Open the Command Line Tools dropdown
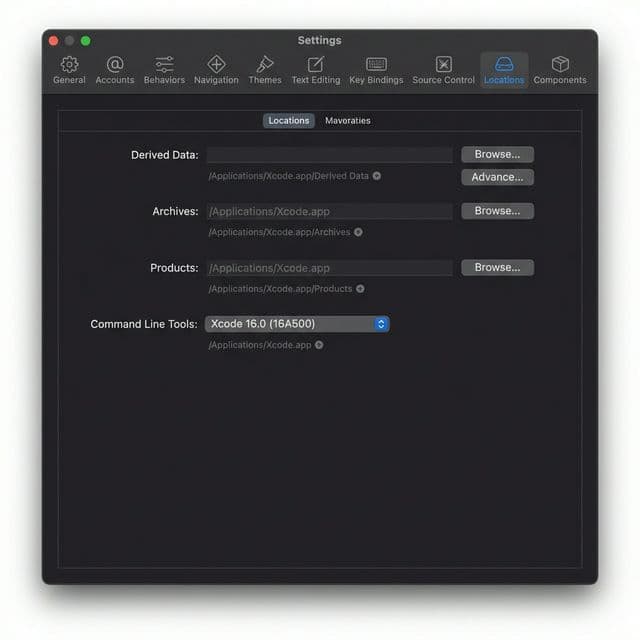This screenshot has height=640, width=640. point(297,324)
